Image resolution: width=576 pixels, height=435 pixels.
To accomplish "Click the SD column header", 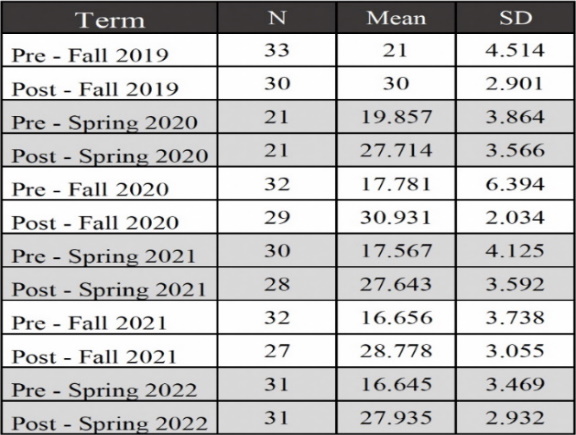I will [515, 18].
